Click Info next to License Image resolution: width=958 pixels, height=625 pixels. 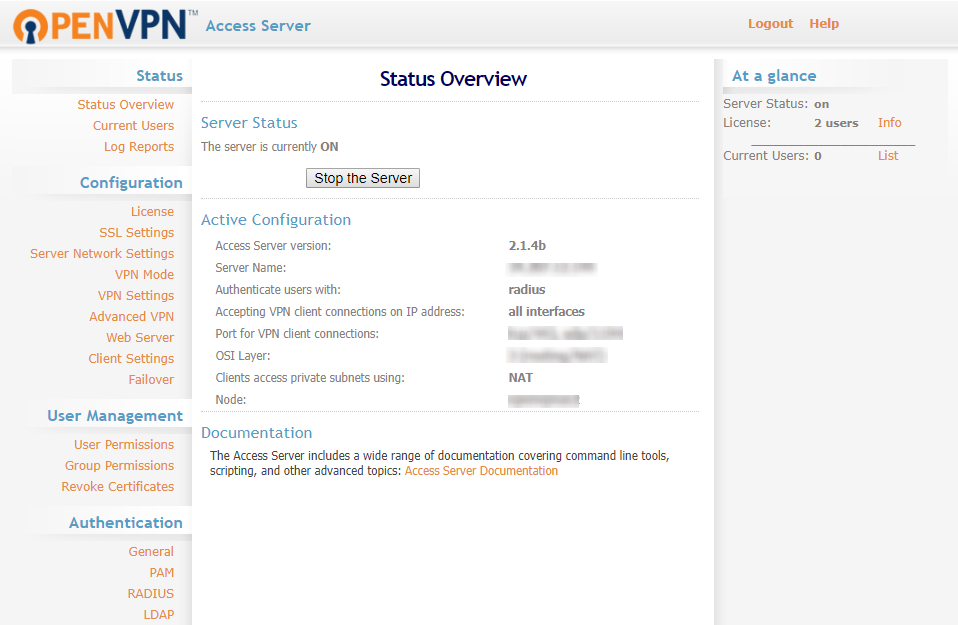(x=889, y=122)
